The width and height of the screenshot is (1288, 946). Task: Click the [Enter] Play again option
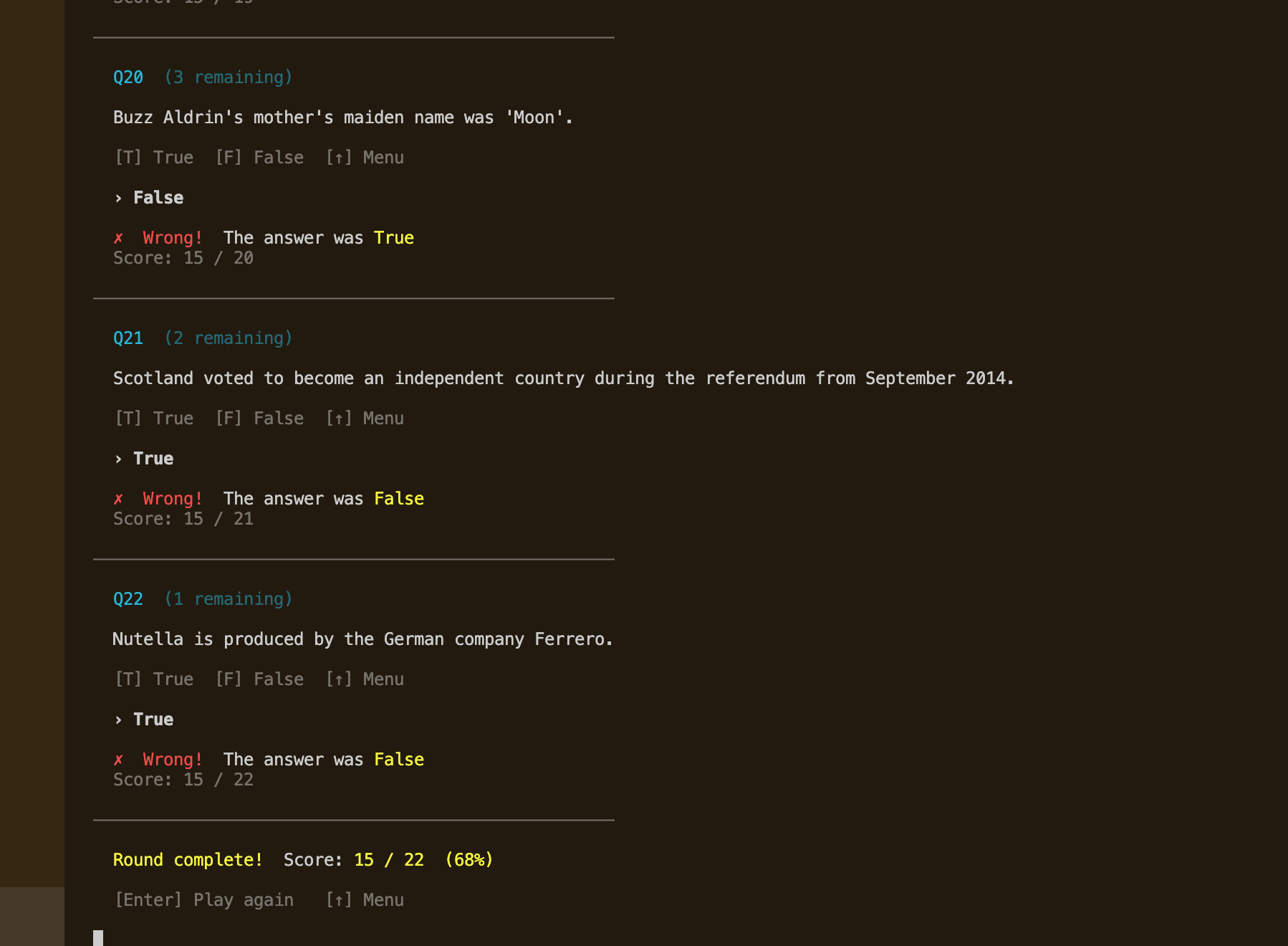pos(204,900)
